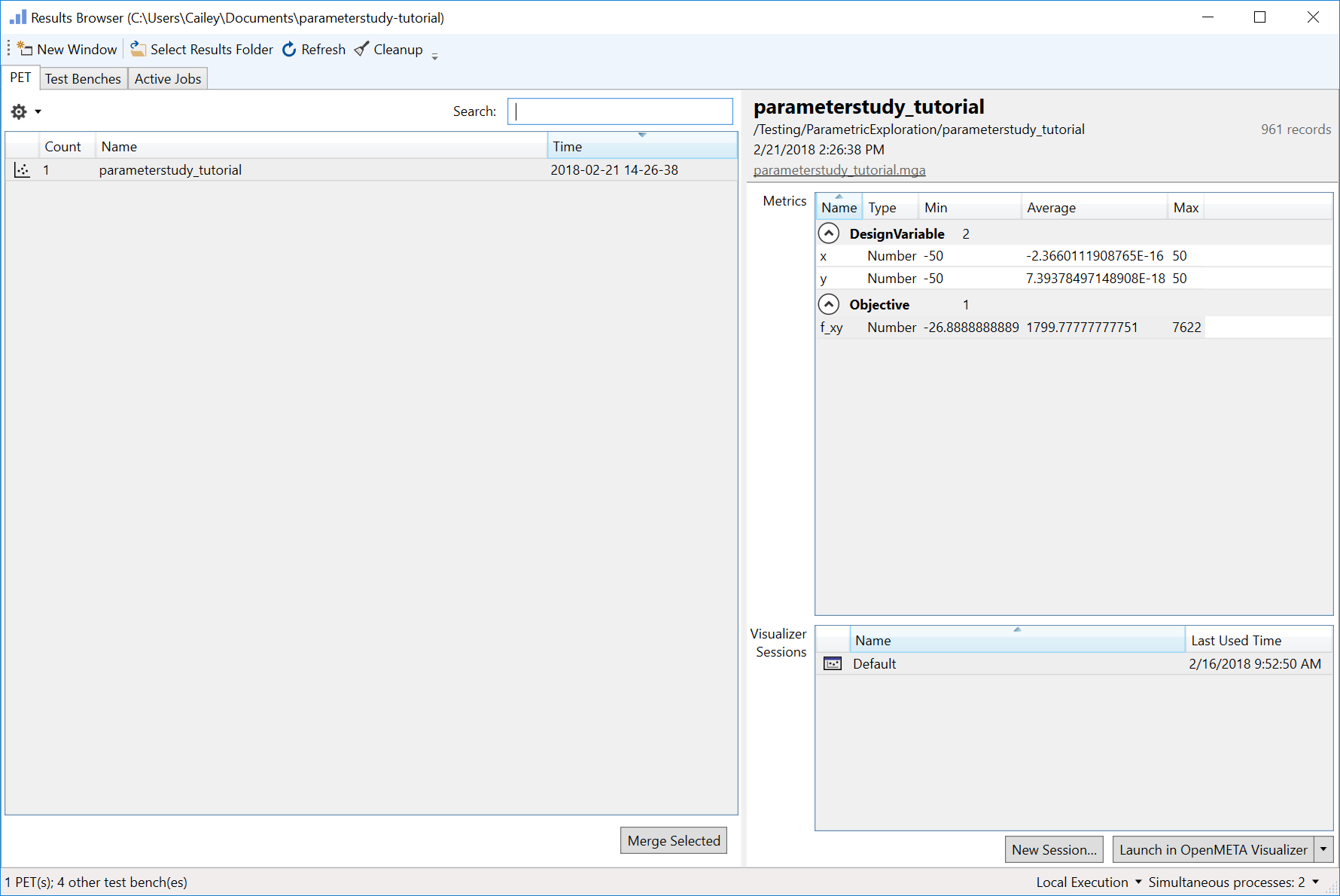
Task: Sort PET list by Count column
Action: point(67,146)
